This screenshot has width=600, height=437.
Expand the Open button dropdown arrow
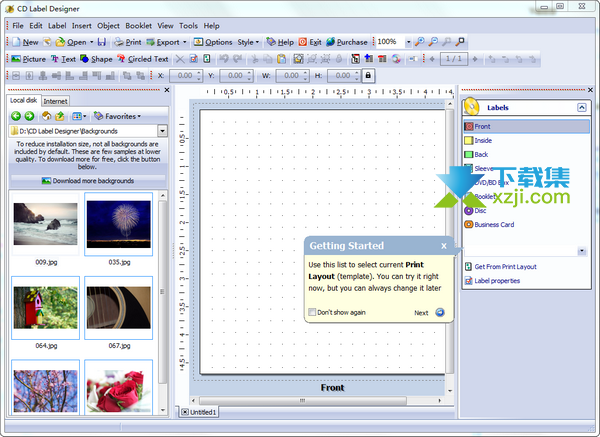click(x=92, y=42)
